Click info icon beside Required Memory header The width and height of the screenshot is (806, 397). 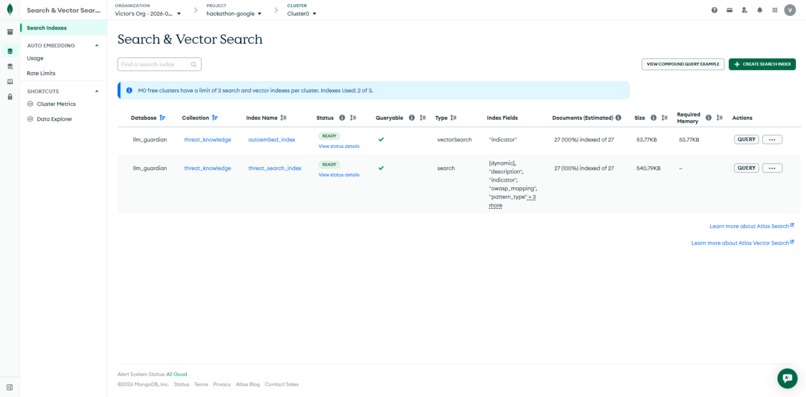[x=709, y=118]
